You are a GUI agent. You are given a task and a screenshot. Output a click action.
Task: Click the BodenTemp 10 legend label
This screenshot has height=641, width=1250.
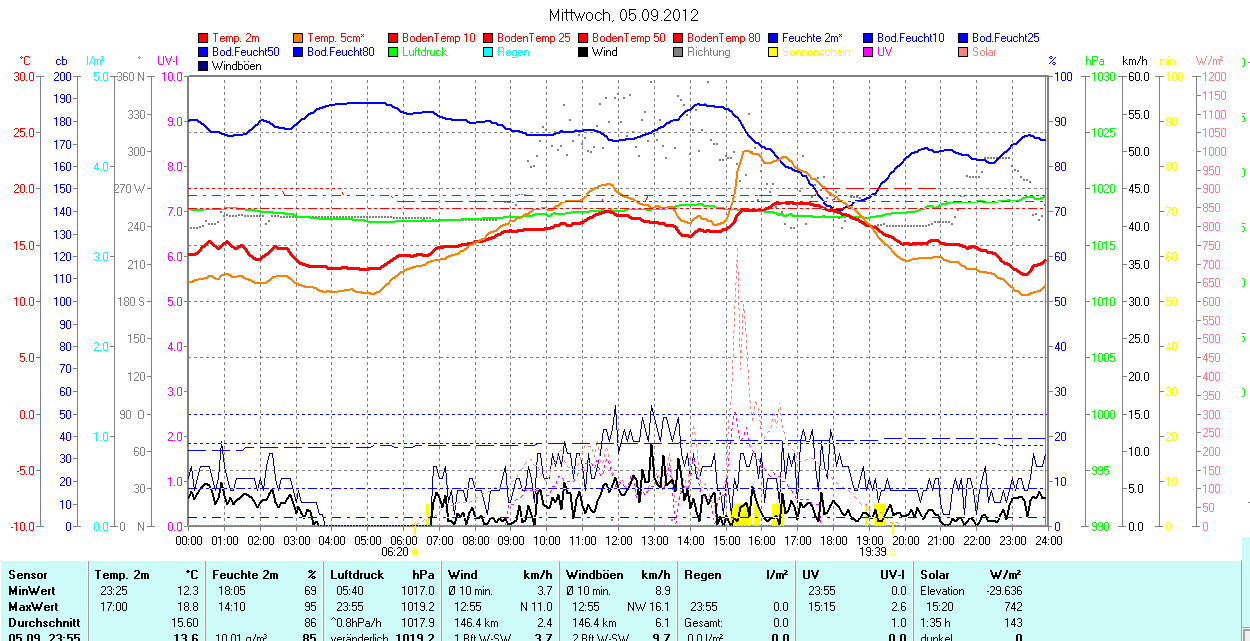[x=438, y=38]
